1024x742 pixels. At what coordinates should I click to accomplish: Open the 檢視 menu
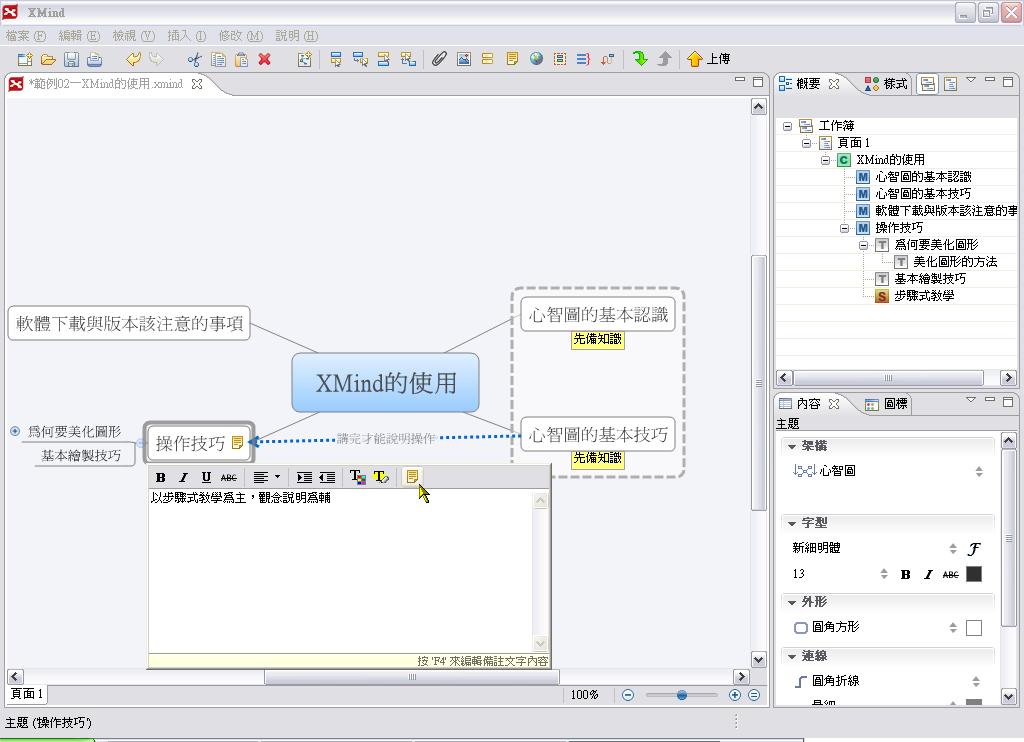[133, 36]
